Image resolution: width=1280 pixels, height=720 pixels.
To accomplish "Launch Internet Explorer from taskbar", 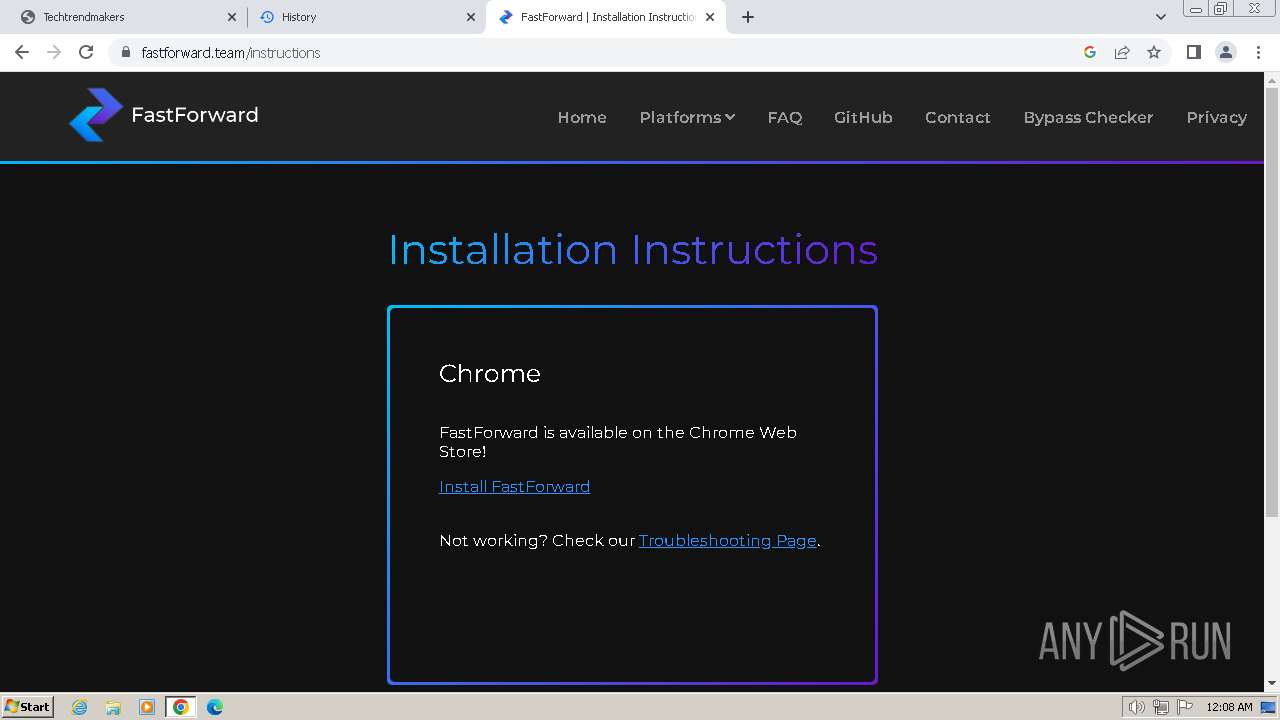I will pyautogui.click(x=79, y=707).
